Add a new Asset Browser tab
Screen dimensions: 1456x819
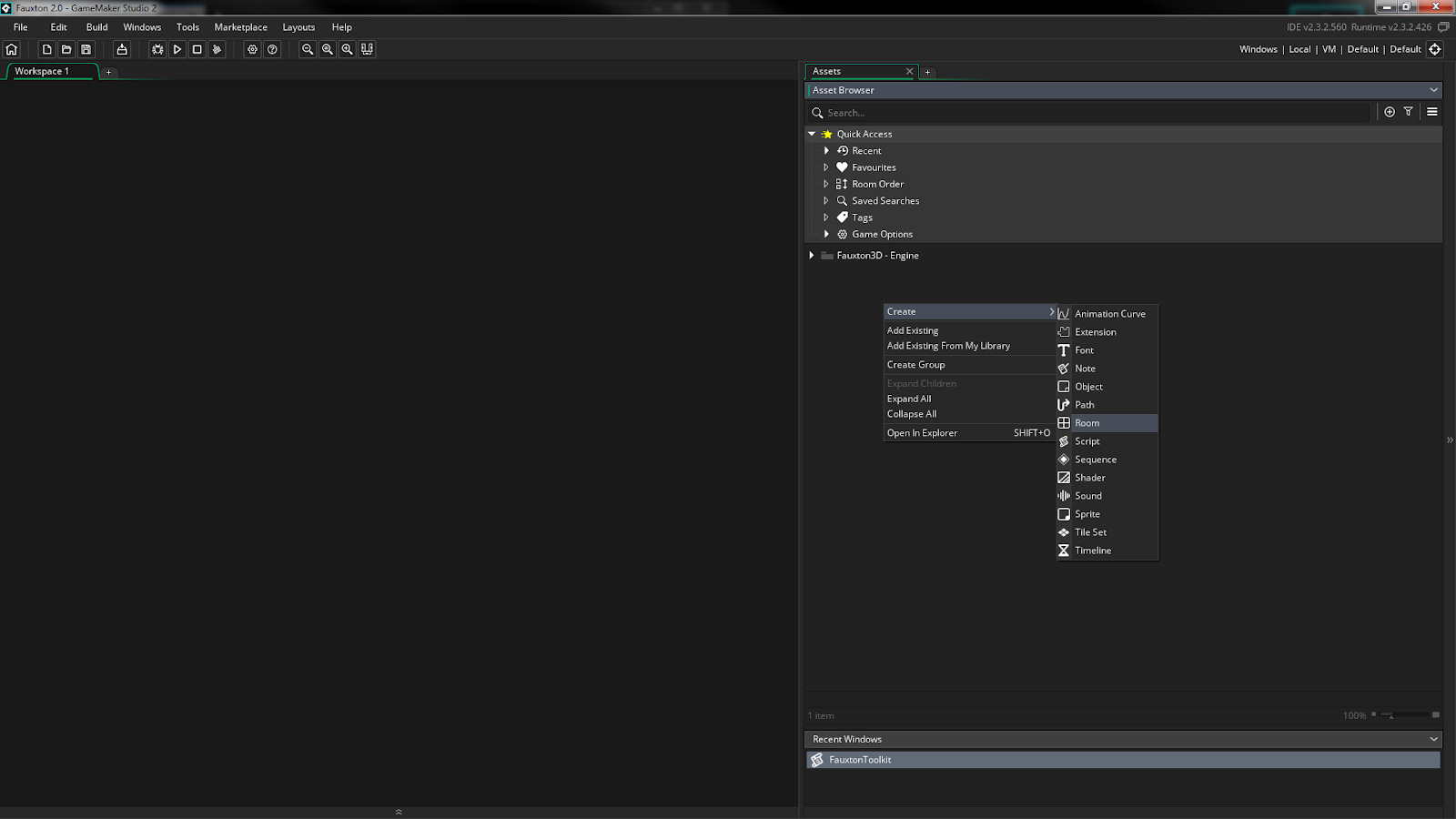[x=927, y=72]
